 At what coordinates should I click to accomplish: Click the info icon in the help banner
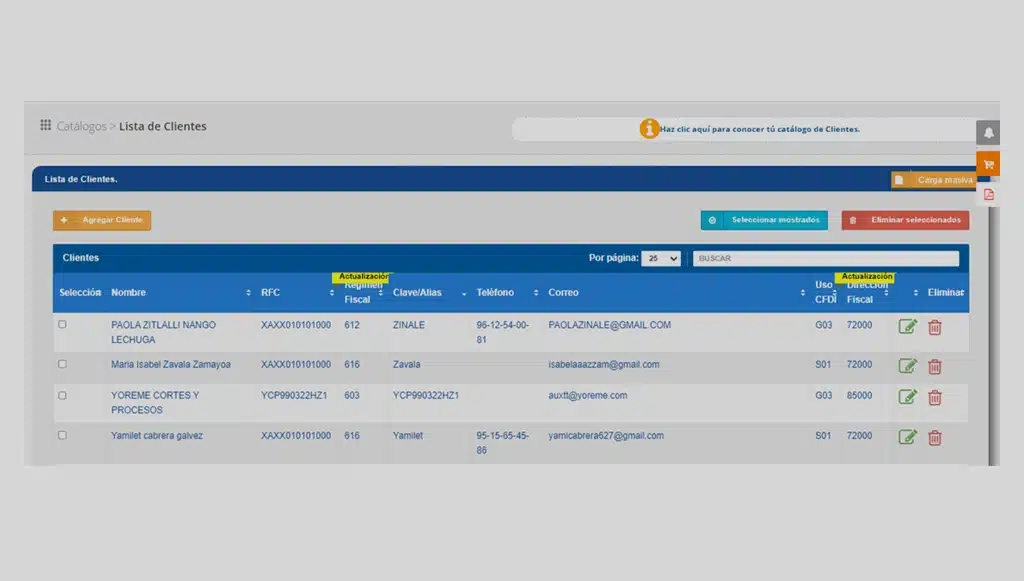tap(649, 129)
